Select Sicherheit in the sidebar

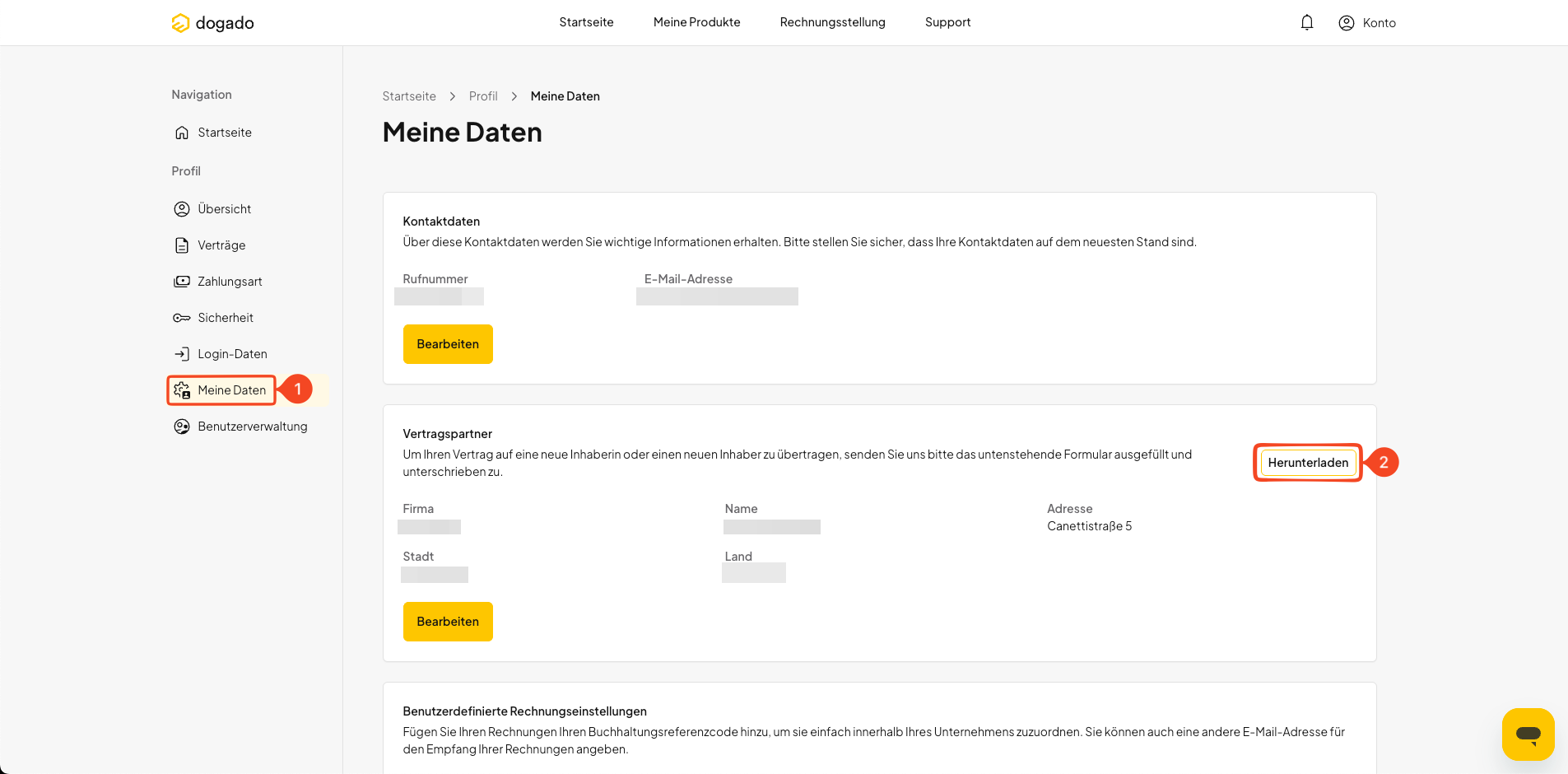click(226, 318)
